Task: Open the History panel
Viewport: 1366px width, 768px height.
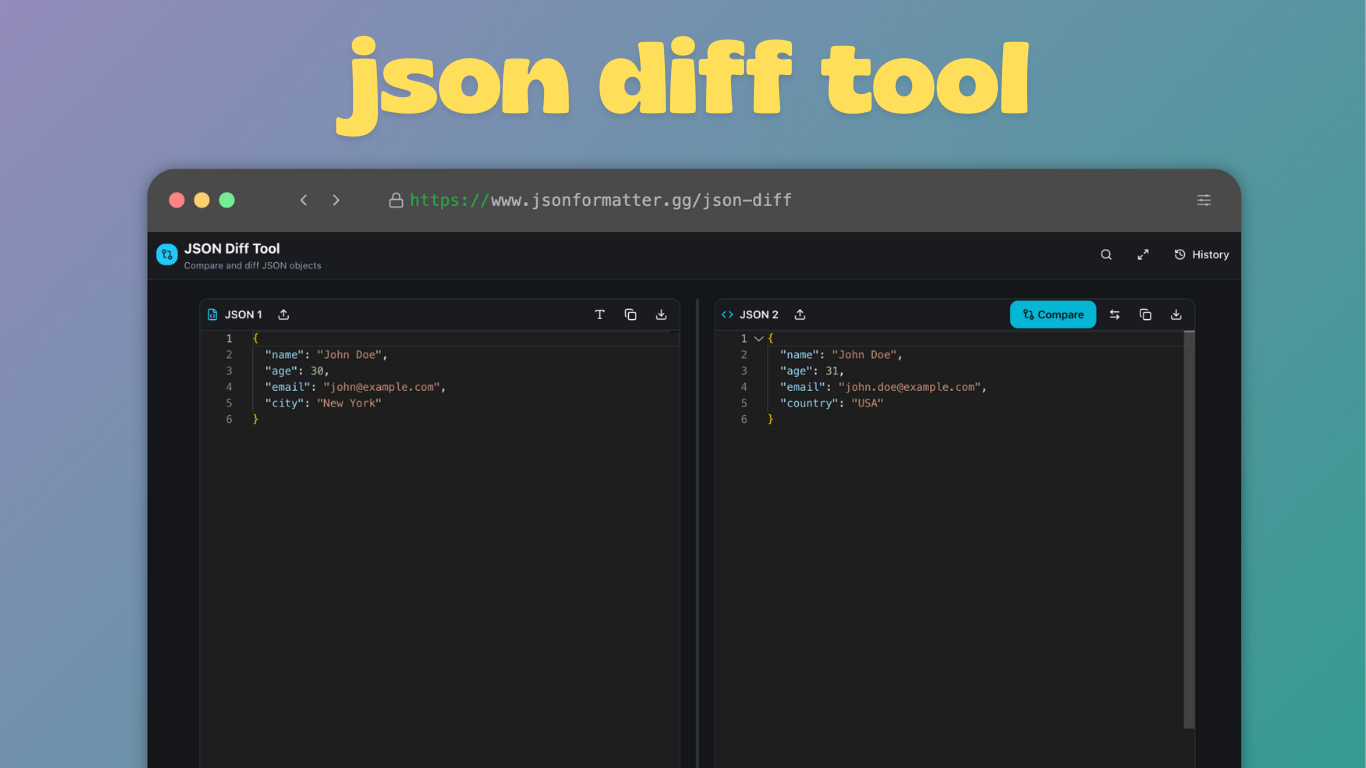Action: click(1201, 255)
